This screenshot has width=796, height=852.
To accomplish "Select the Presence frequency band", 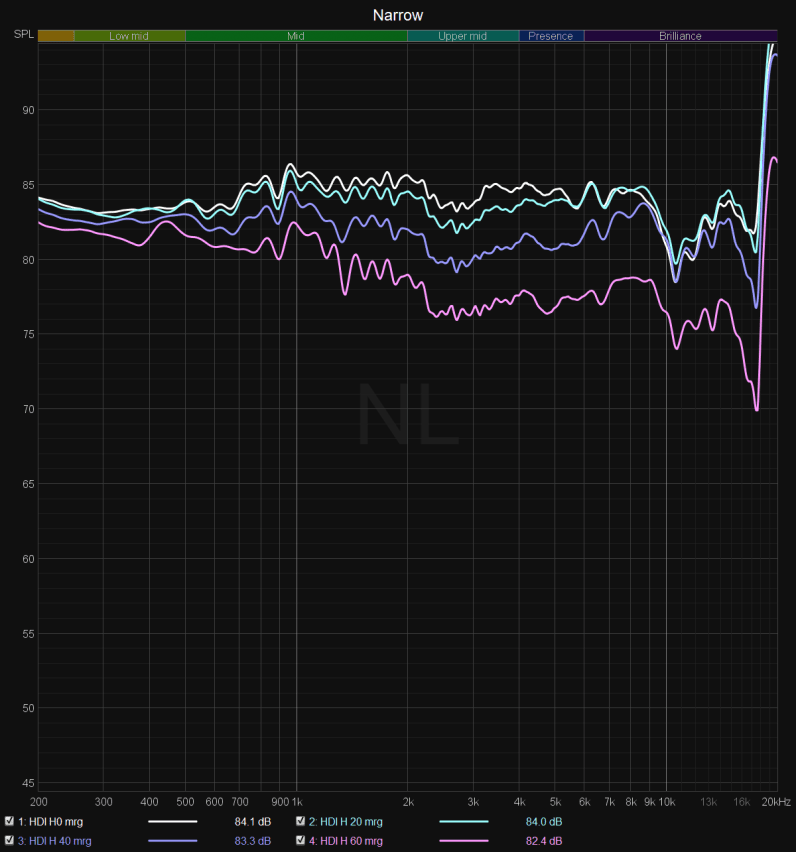I will (x=551, y=36).
